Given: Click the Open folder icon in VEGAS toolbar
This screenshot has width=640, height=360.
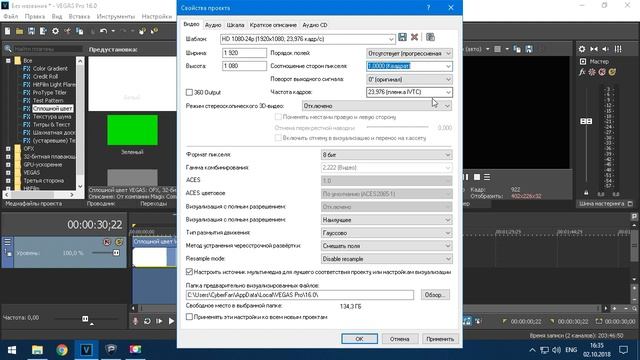Looking at the screenshot, I should (19, 31).
